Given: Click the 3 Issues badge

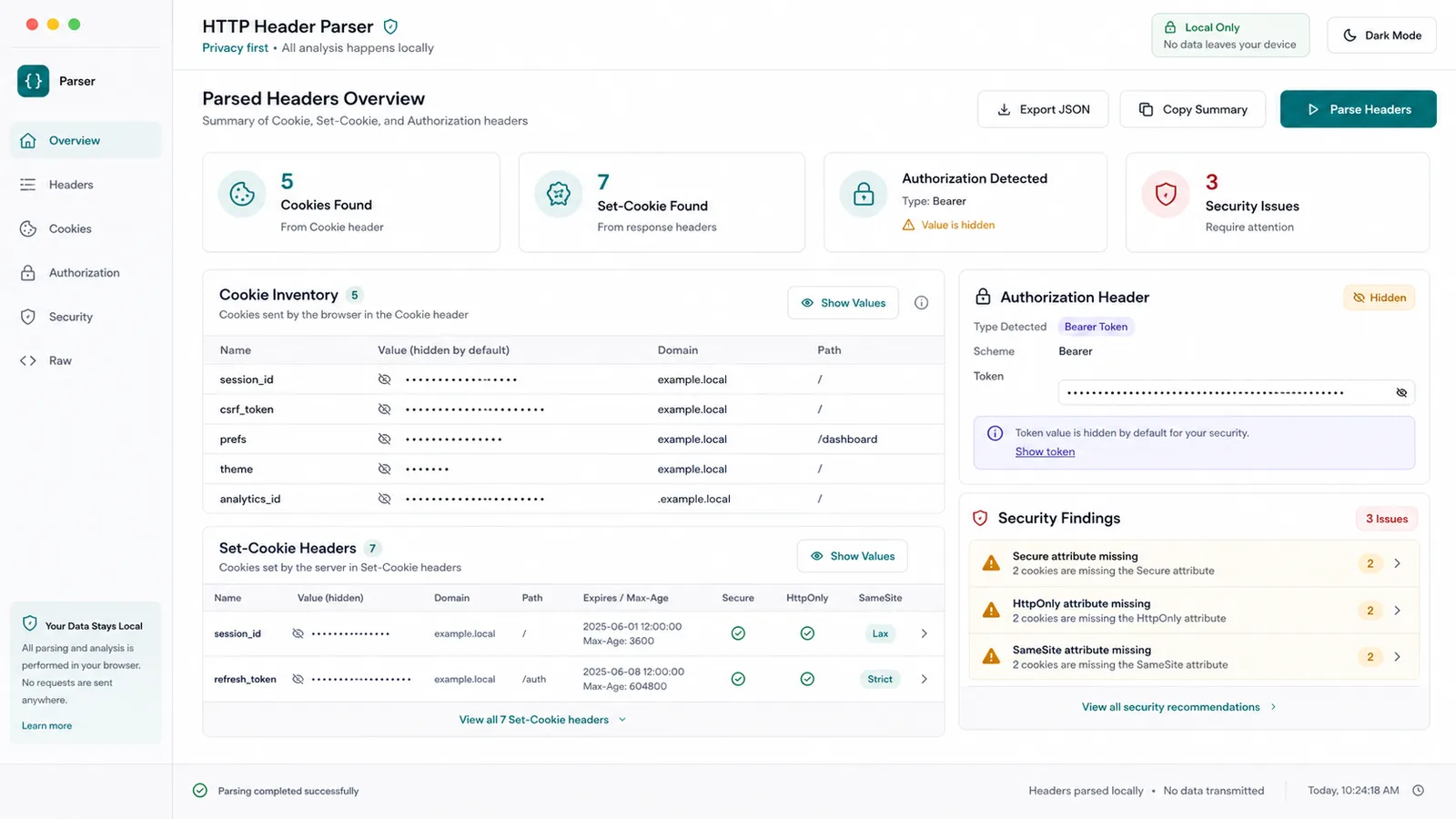Looking at the screenshot, I should click(x=1387, y=519).
